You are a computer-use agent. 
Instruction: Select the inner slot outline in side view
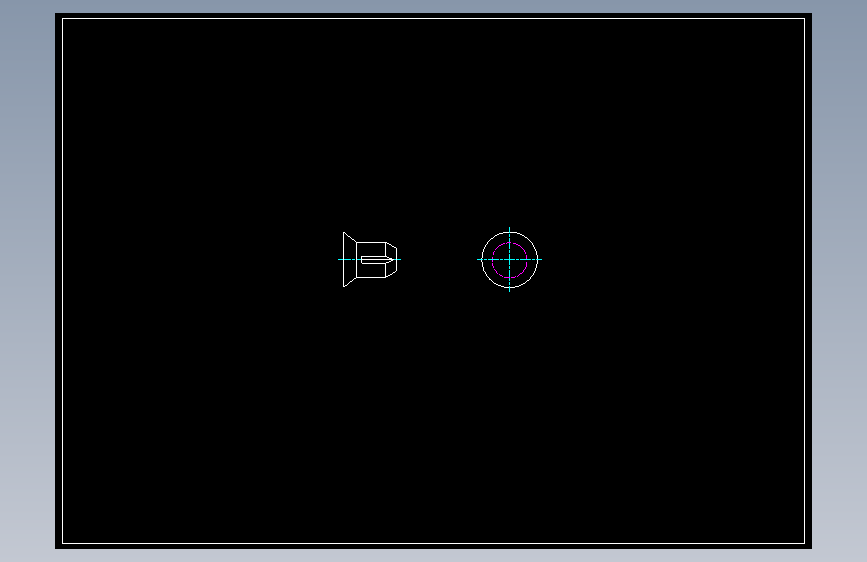click(376, 259)
